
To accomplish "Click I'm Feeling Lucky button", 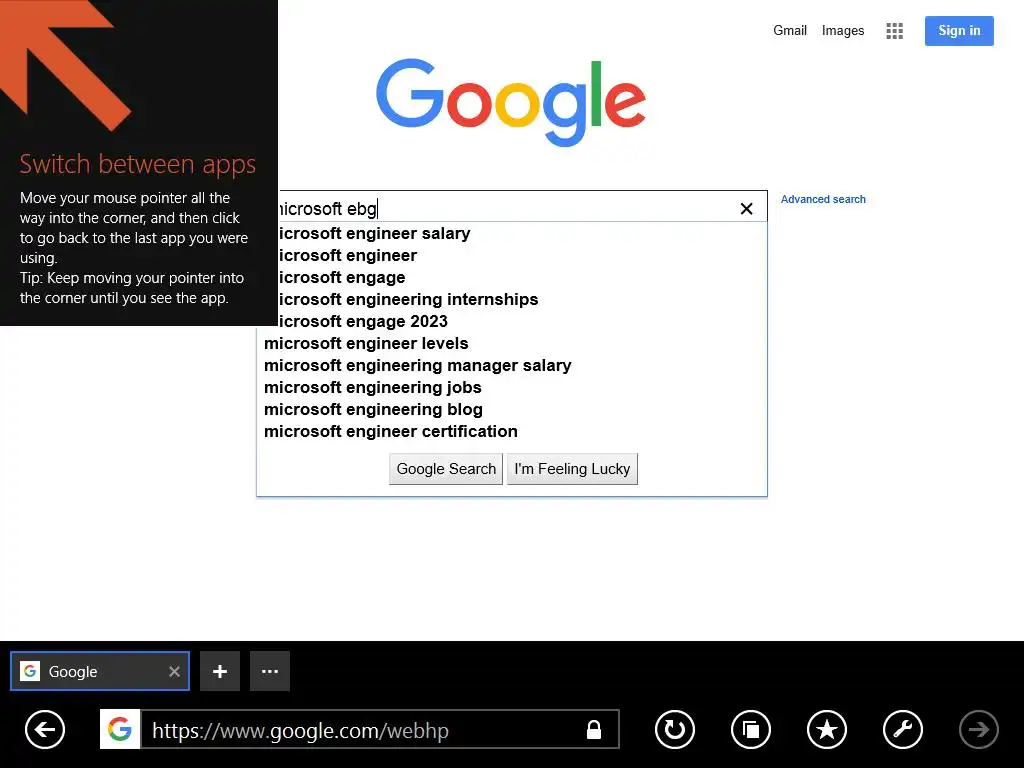I will 572,469.
